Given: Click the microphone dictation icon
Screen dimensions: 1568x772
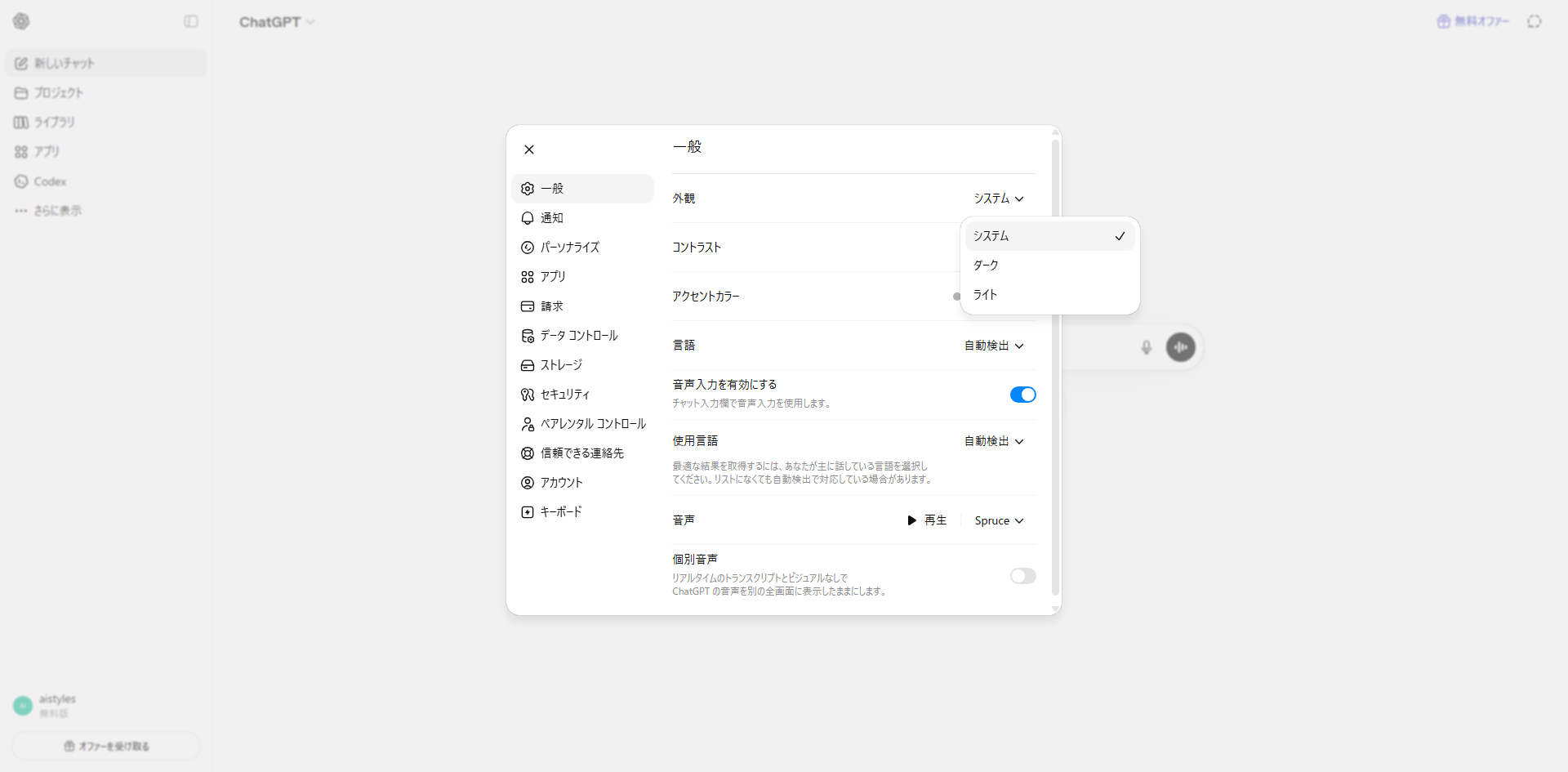Looking at the screenshot, I should tap(1147, 347).
